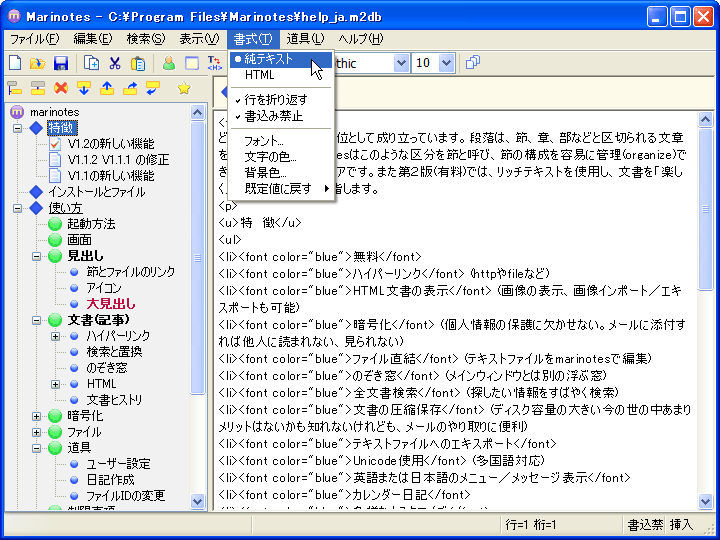Image resolution: width=720 pixels, height=540 pixels.
Task: Select ユーザー設定 tree item
Action: pos(118,464)
